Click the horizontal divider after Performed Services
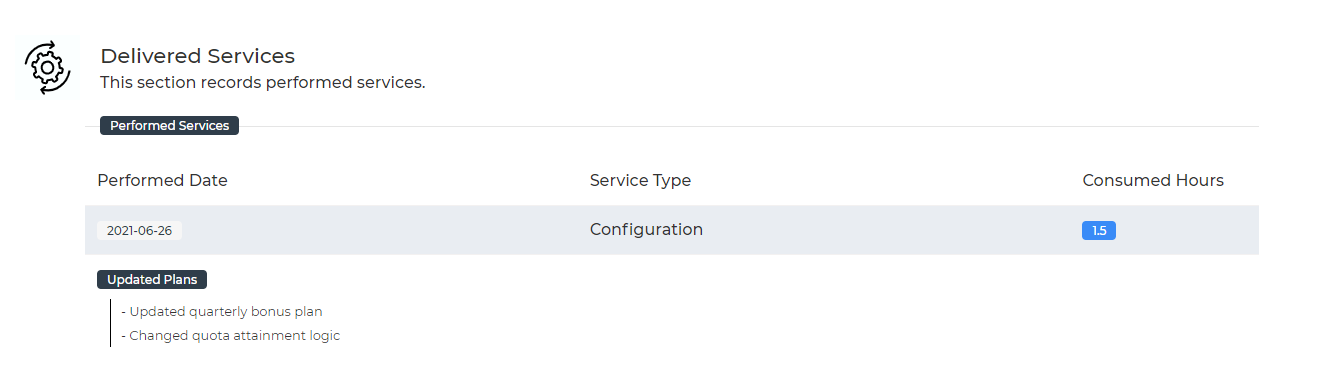The width and height of the screenshot is (1322, 382). [x=749, y=126]
